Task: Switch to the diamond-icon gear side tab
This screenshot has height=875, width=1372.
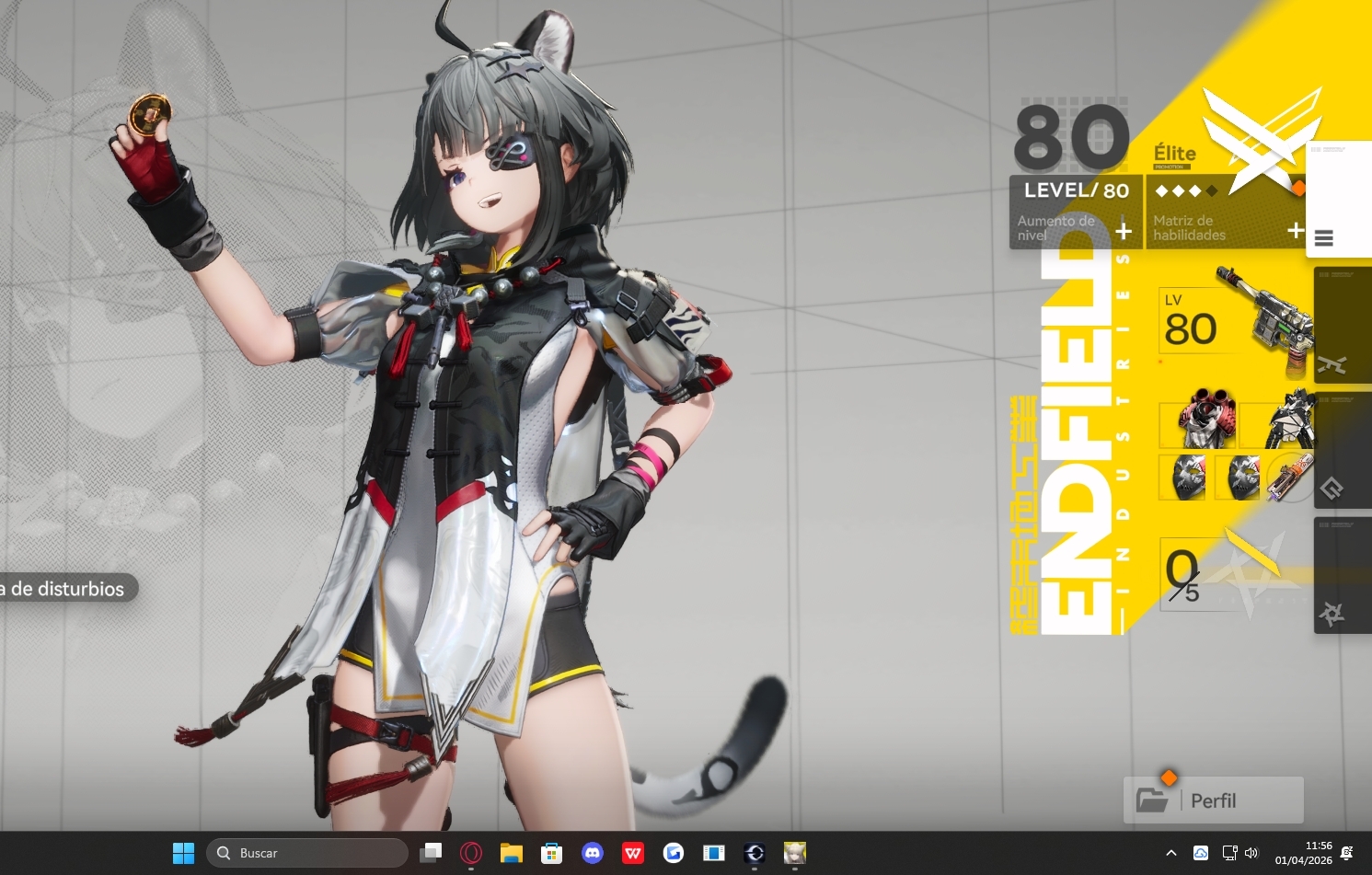Action: [1343, 450]
